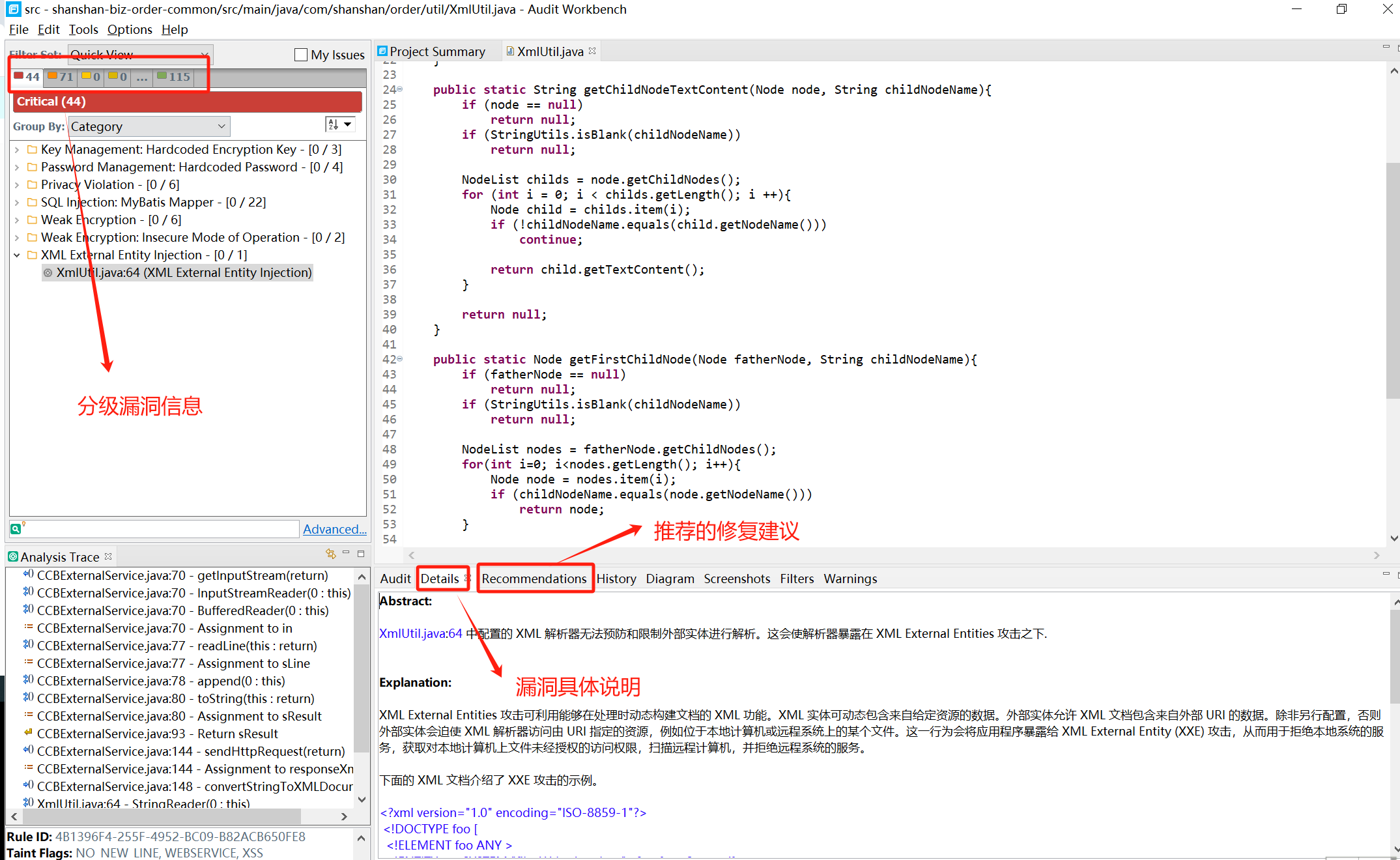This screenshot has width=1400, height=860.
Task: Open the XmlUtil.java:64 link in Abstract
Action: click(420, 633)
